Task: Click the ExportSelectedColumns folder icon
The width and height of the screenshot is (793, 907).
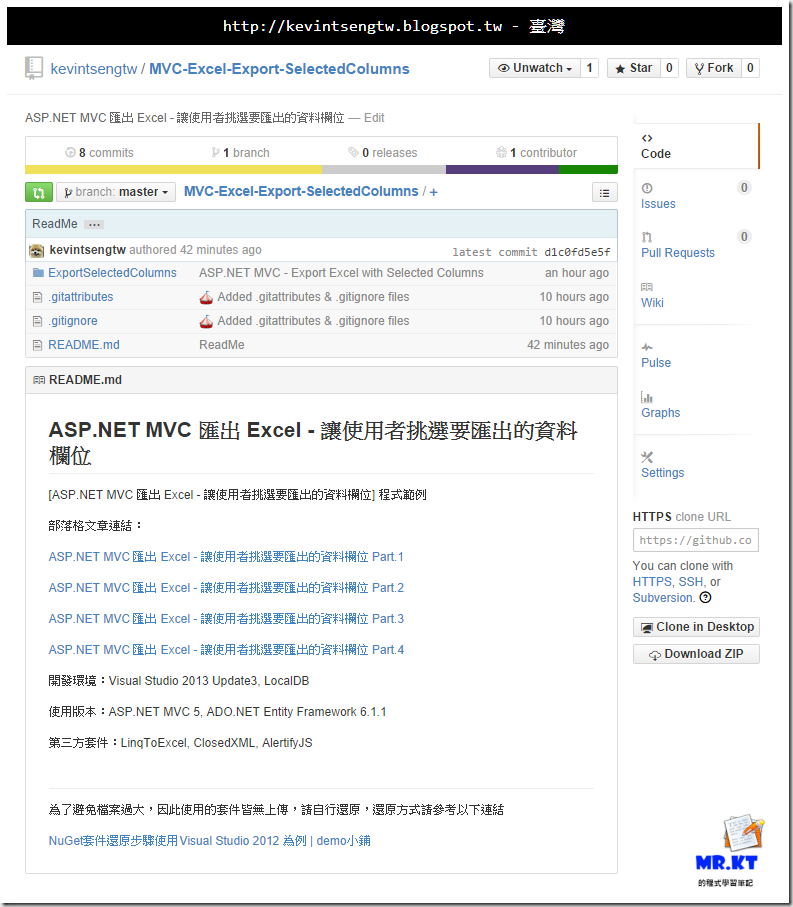Action: [38, 272]
